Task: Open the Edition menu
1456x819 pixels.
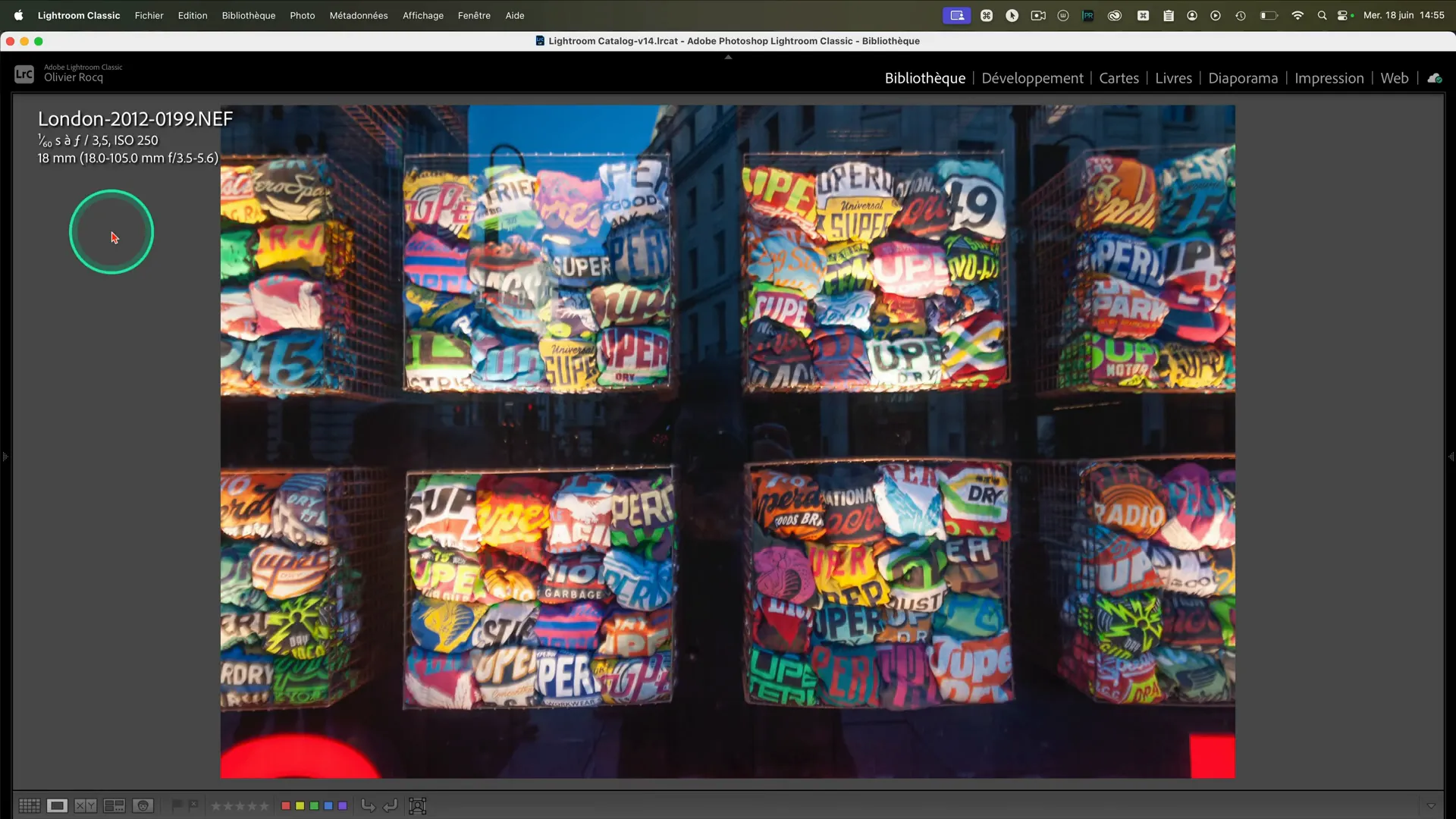Action: tap(193, 15)
